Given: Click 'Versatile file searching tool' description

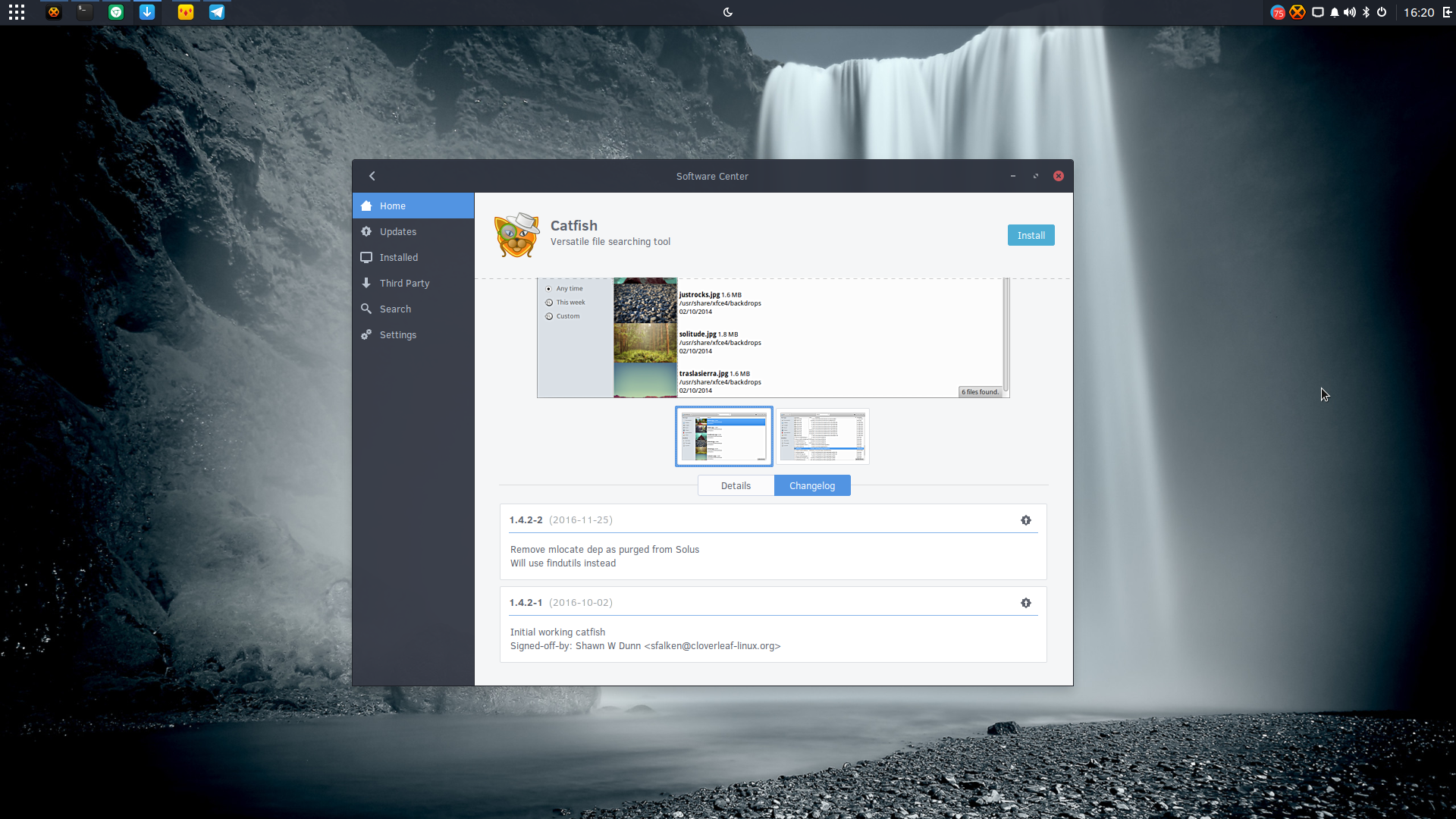Looking at the screenshot, I should click(x=610, y=242).
